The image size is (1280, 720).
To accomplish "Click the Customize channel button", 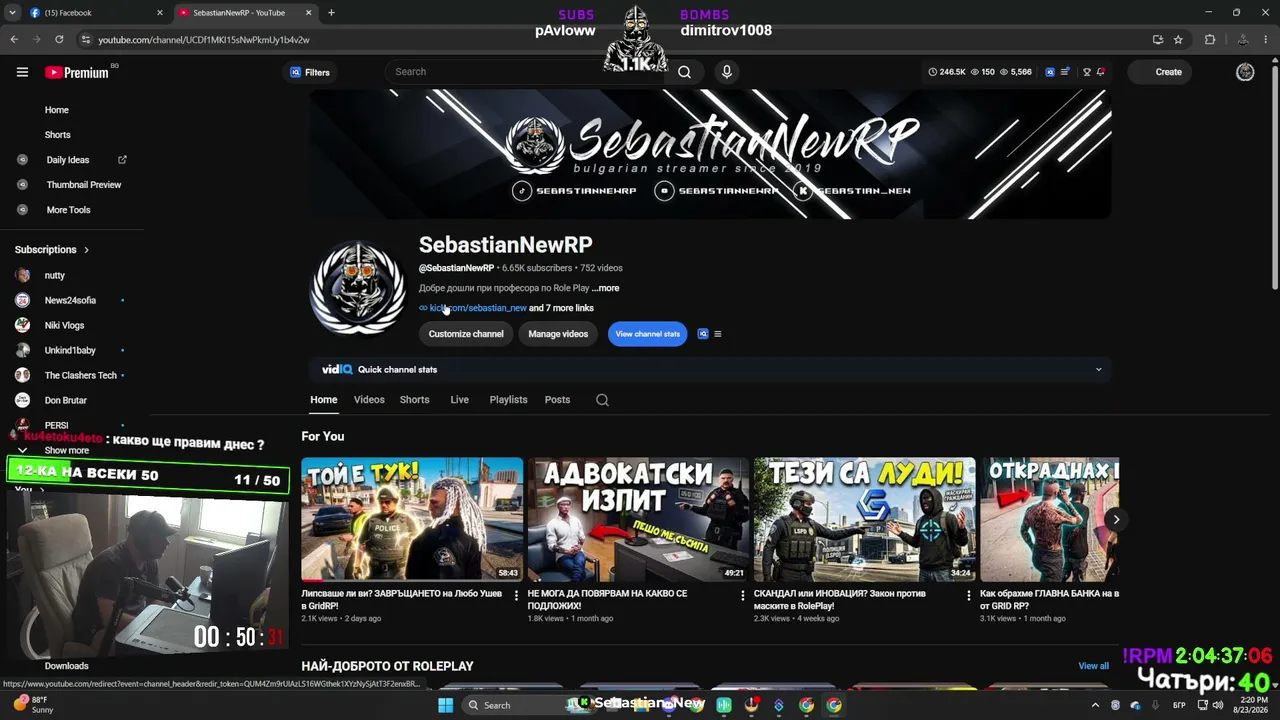I will pyautogui.click(x=466, y=334).
